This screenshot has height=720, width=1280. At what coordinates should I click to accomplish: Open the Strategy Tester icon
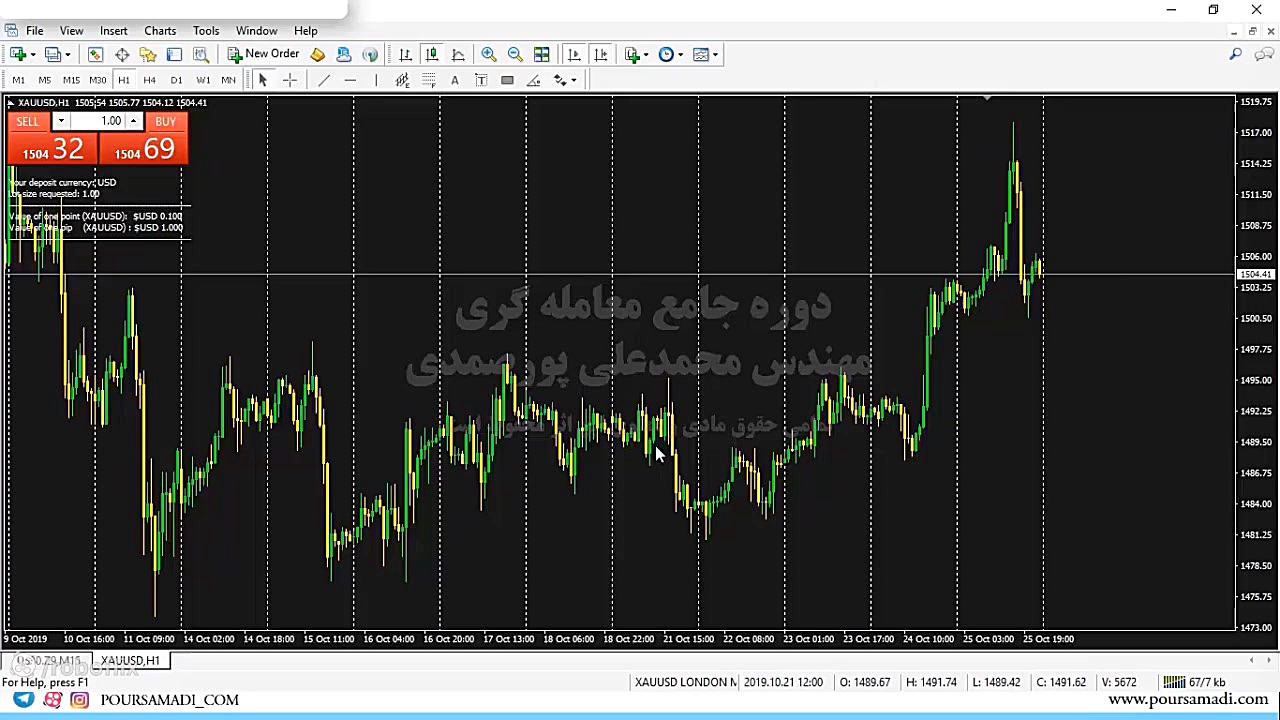[201, 55]
